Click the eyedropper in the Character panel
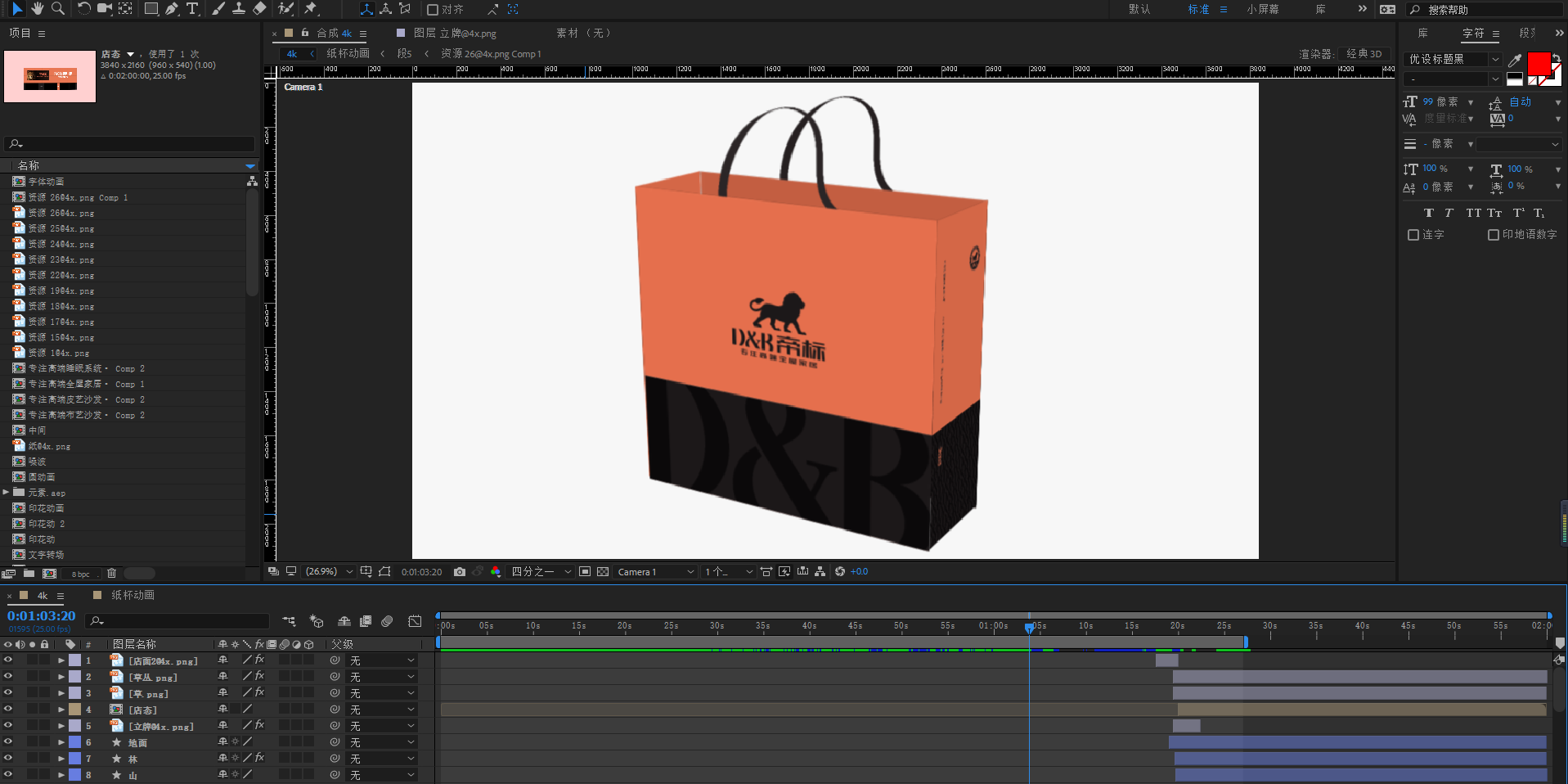The width and height of the screenshot is (1568, 784). pyautogui.click(x=1515, y=60)
